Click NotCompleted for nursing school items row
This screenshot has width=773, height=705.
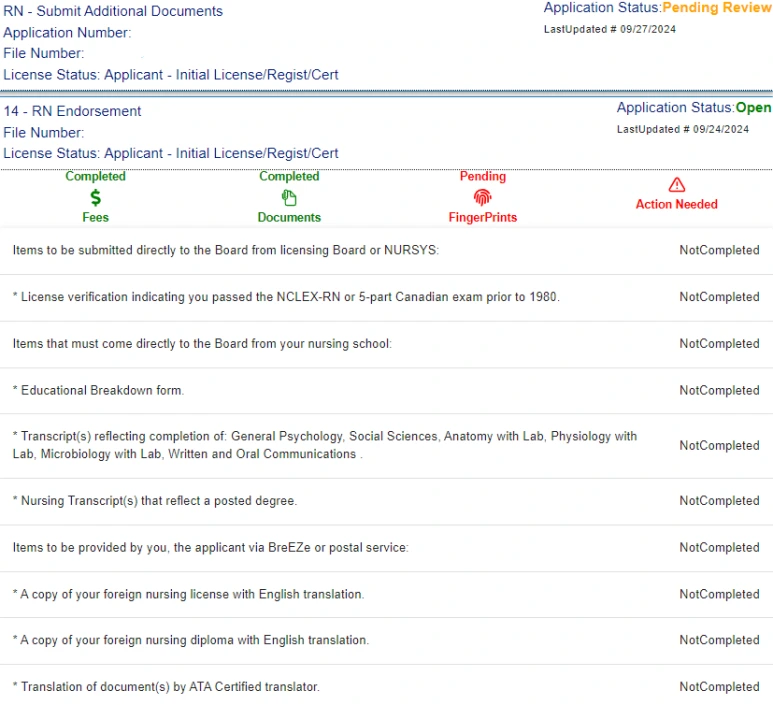(x=719, y=344)
